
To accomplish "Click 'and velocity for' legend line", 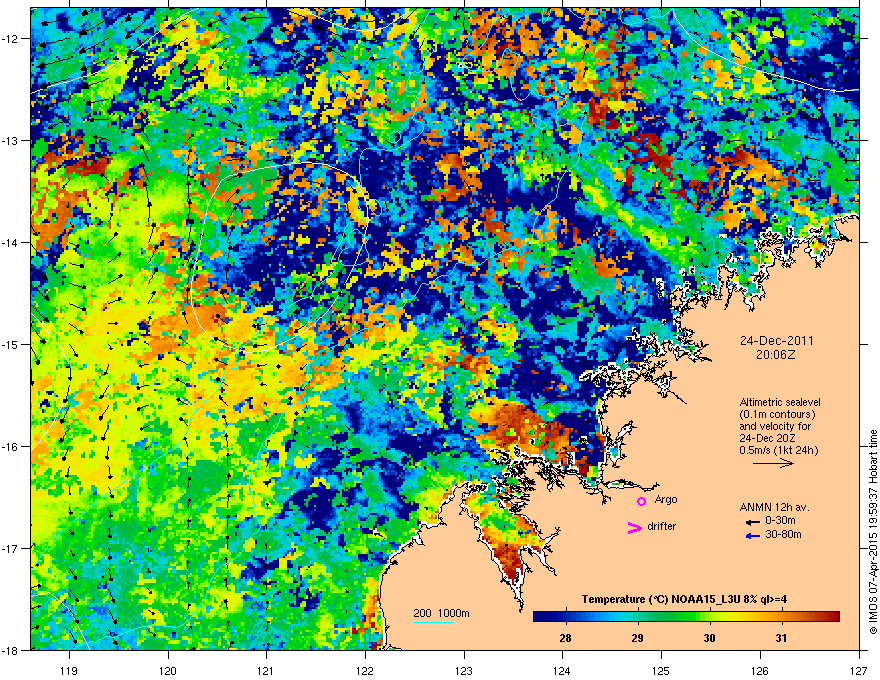I will point(775,426).
